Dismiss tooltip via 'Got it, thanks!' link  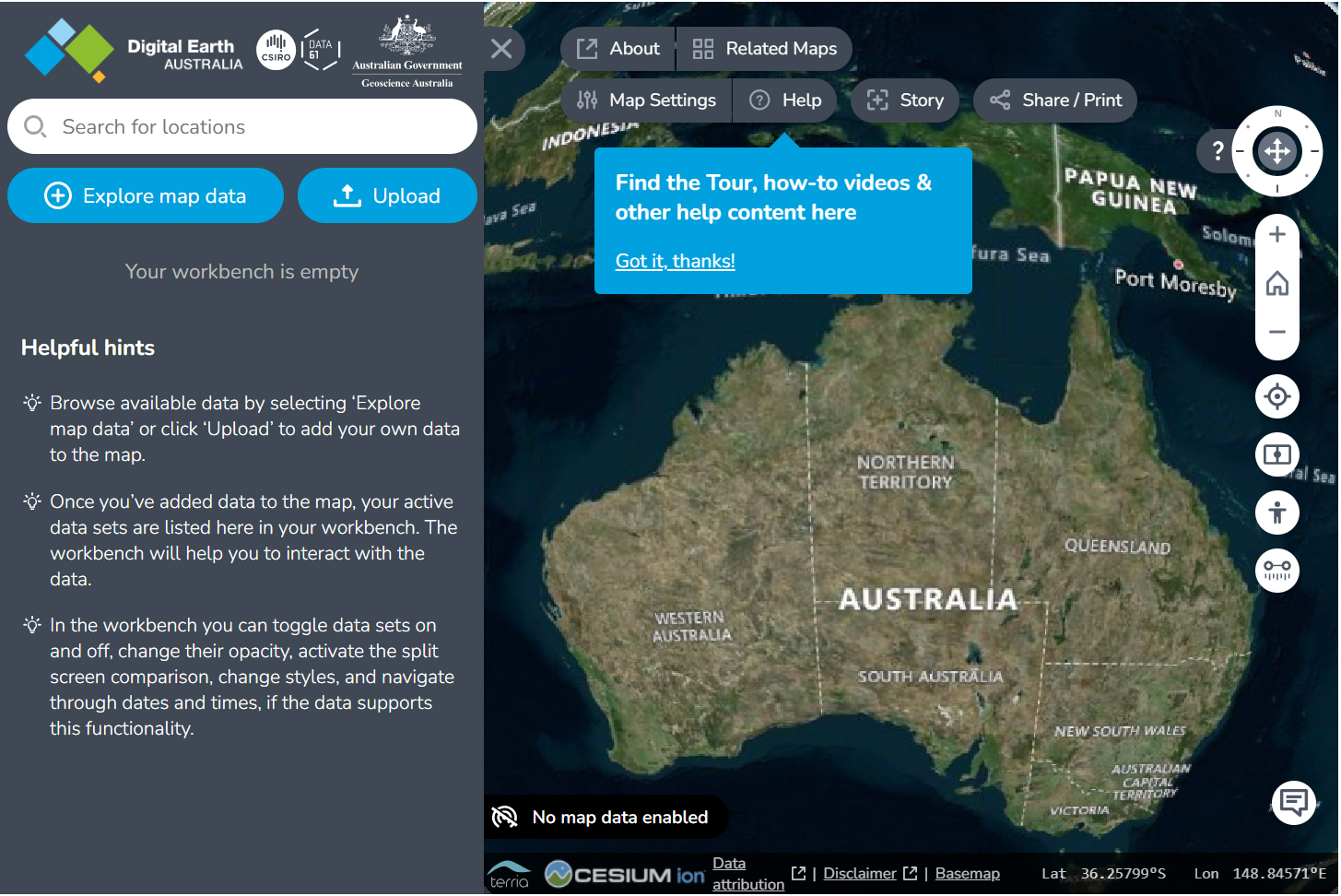(x=675, y=261)
